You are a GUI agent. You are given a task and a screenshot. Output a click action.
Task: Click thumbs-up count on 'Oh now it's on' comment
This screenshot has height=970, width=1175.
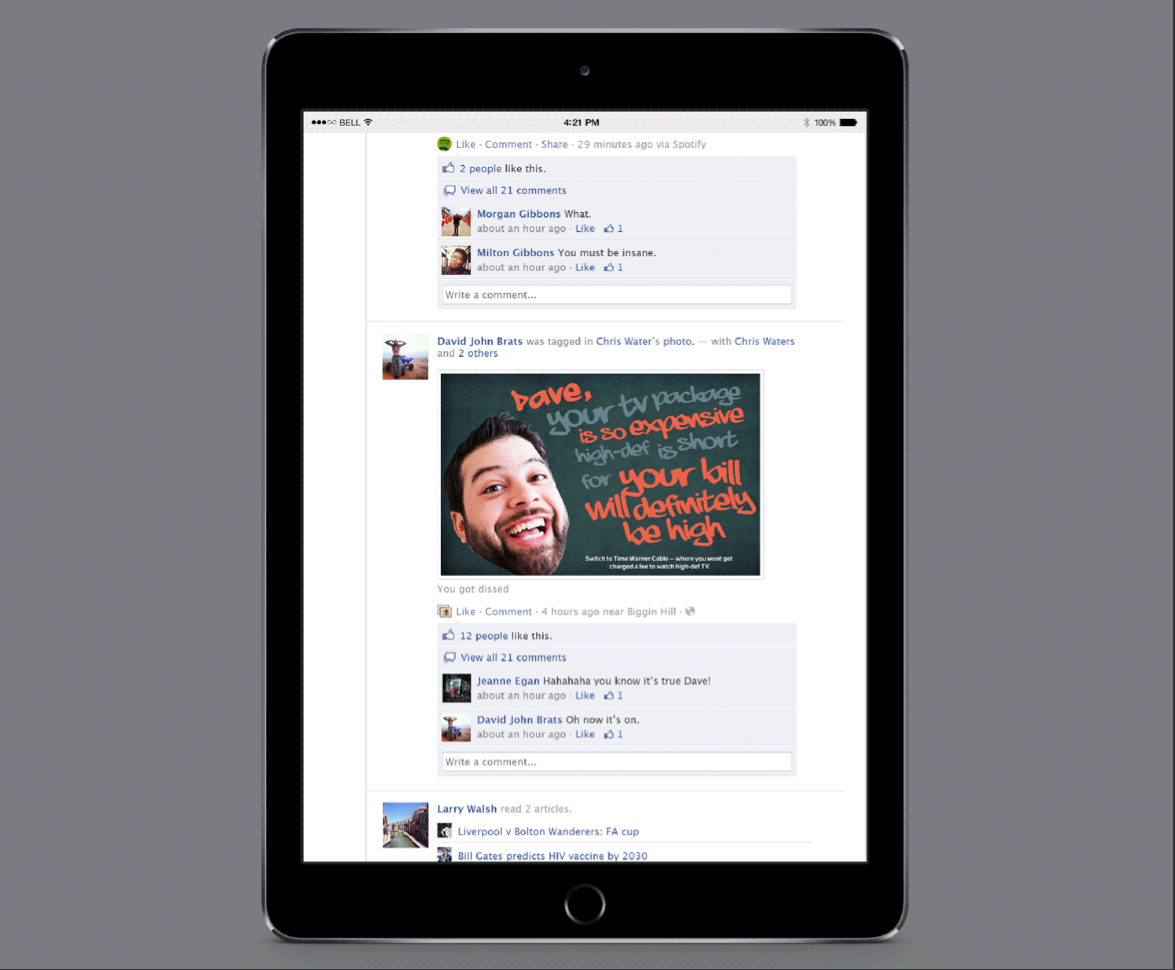click(x=614, y=735)
